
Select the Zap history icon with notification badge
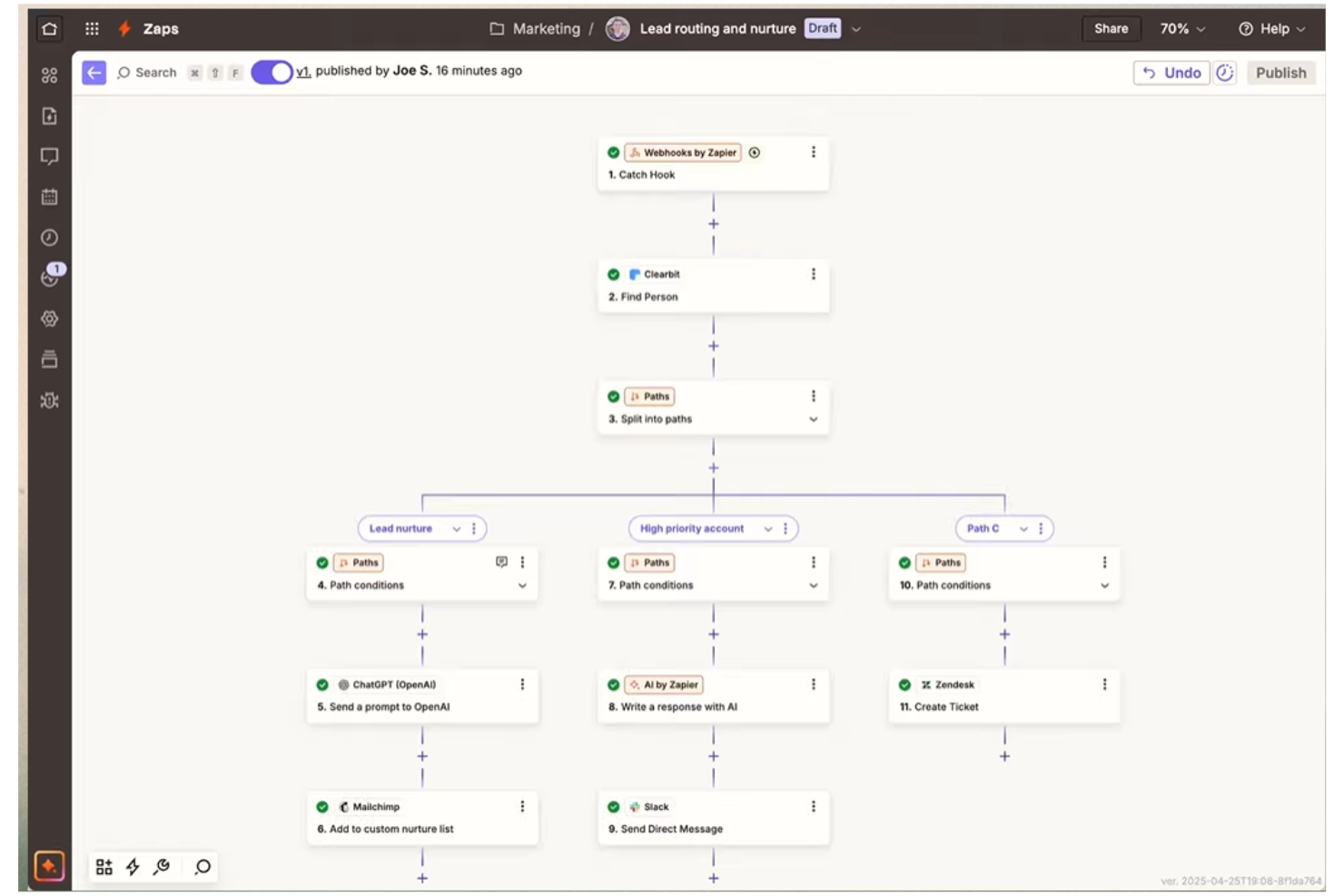50,278
